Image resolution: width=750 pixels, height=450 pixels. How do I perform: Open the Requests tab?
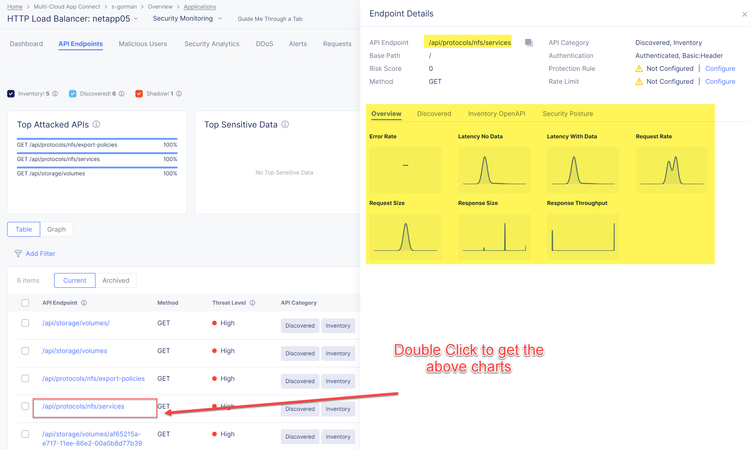point(337,44)
